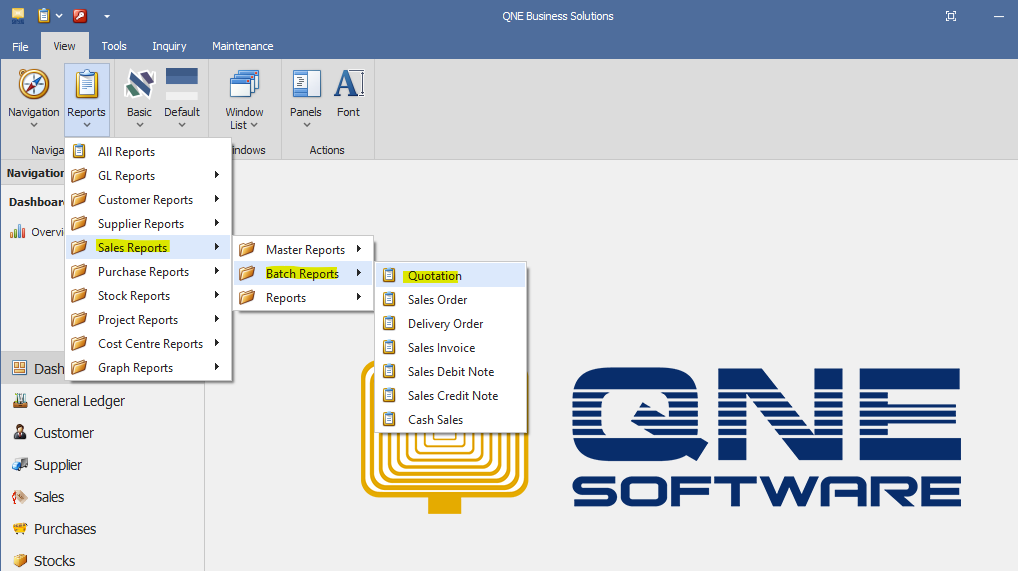Open Graph Reports menu entry
This screenshot has width=1018, height=571.
(x=148, y=368)
